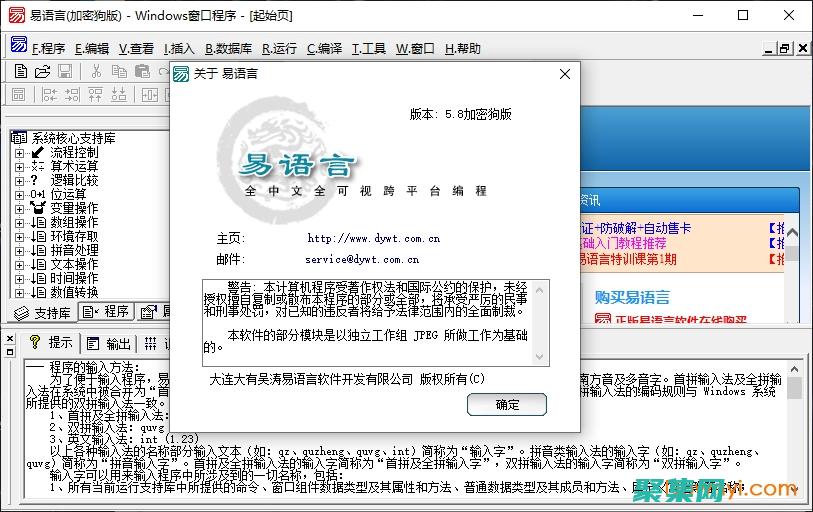Screen dimensions: 813x512
Task: Click the warning text box scroll-up arrow
Action: coord(539,290)
